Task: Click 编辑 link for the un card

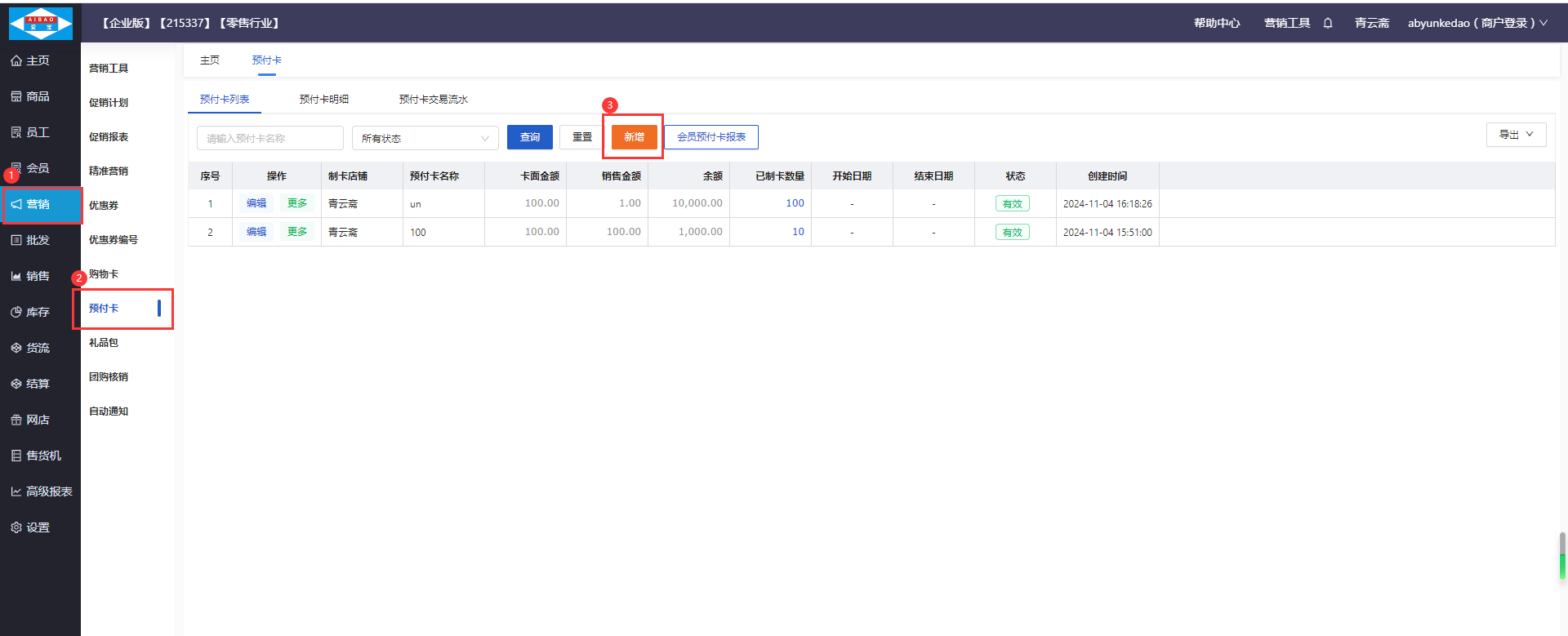Action: (x=256, y=203)
